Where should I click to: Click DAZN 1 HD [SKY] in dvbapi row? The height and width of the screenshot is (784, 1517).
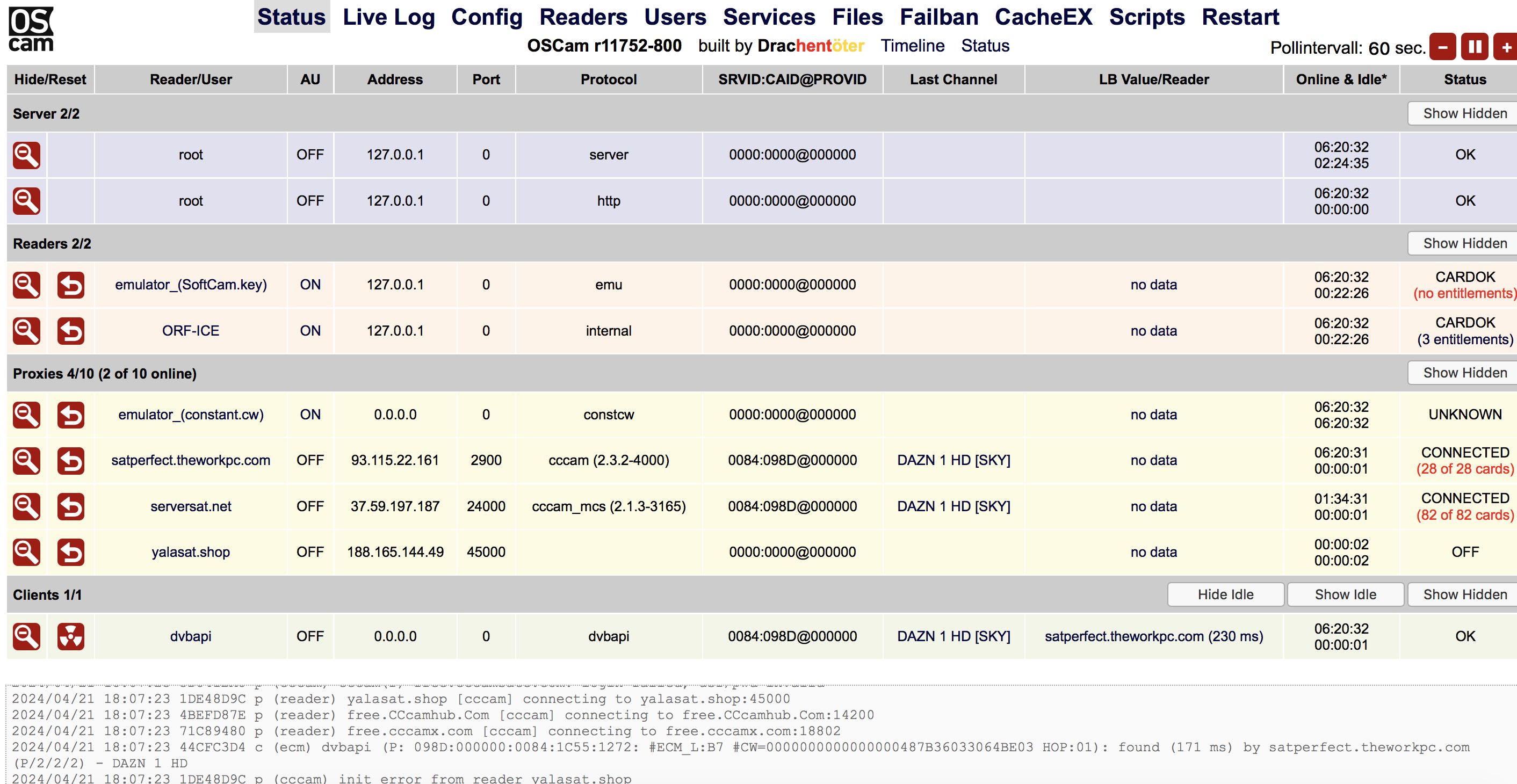[x=953, y=636]
